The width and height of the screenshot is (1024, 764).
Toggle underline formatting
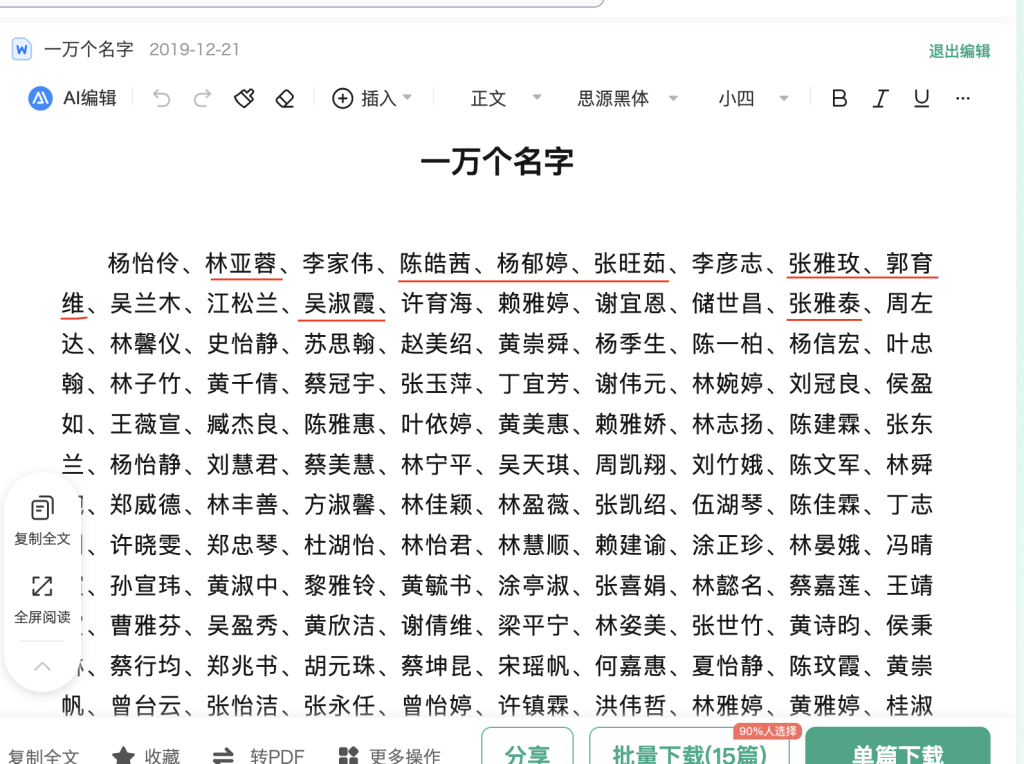(921, 98)
